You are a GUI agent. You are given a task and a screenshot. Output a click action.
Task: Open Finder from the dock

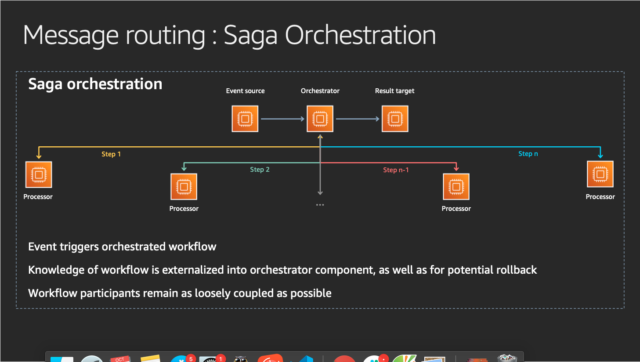point(62,359)
